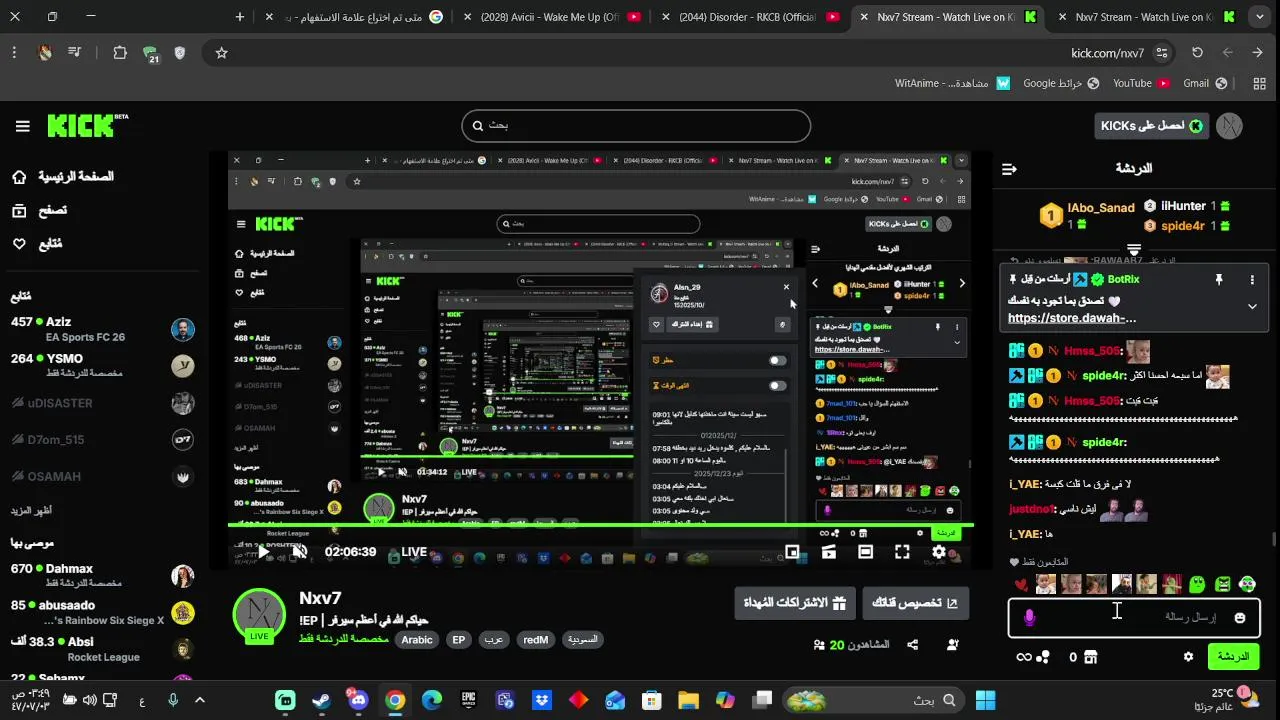Open the system tray hidden icons chevron
1280x720 pixels.
pos(199,700)
